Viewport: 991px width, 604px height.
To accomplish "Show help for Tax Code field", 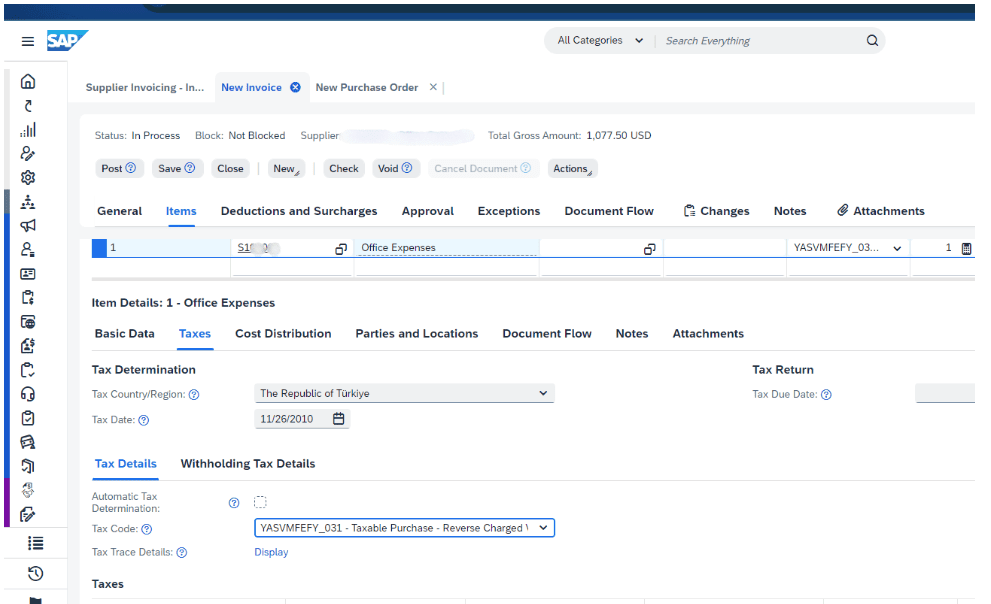I will pos(147,529).
